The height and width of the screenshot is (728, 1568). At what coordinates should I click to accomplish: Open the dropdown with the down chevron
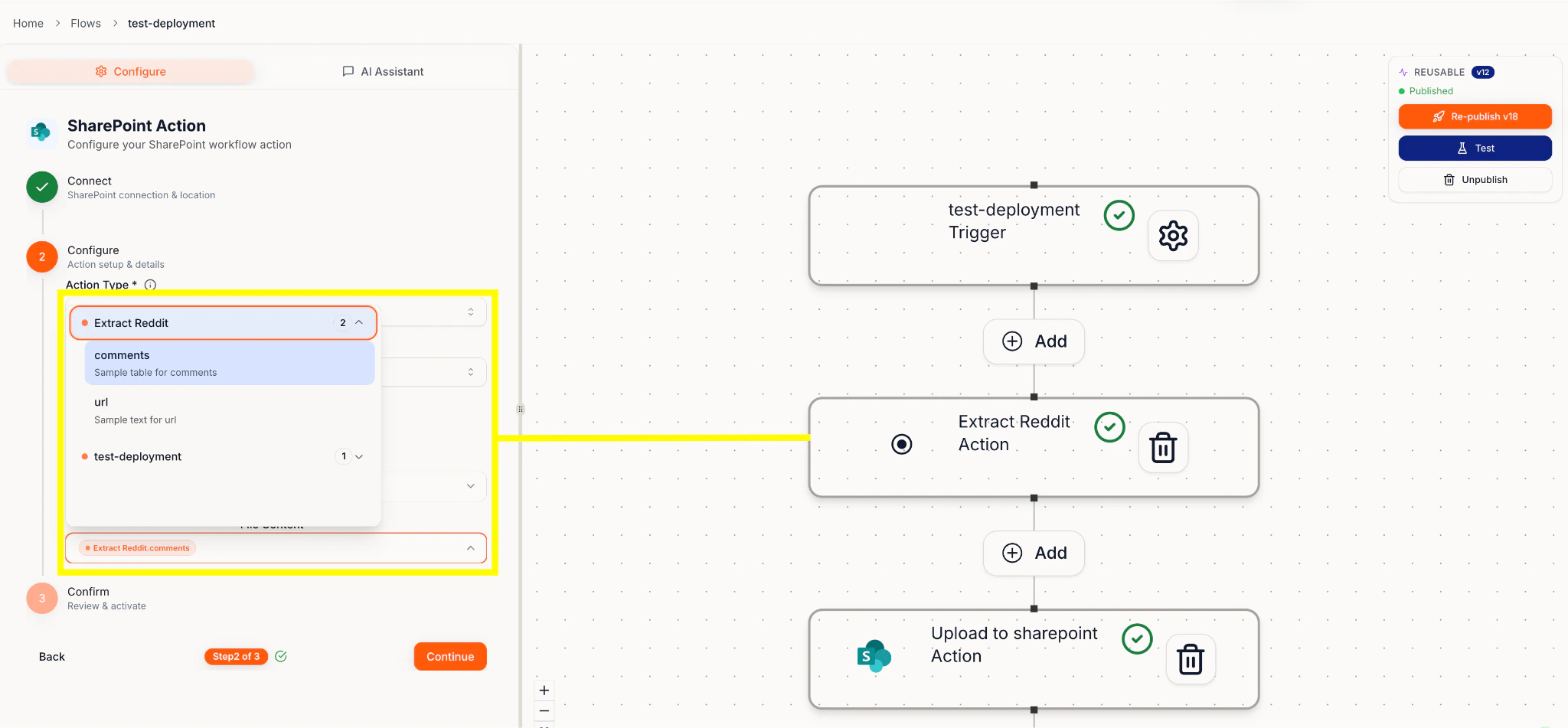point(471,486)
